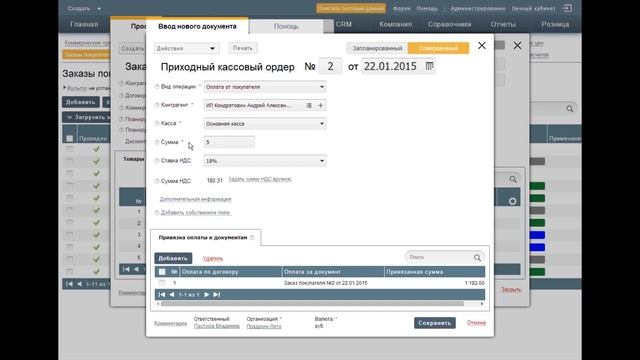The height and width of the screenshot is (360, 640).
Task: Add new counterparty with plus icon
Action: tap(320, 105)
